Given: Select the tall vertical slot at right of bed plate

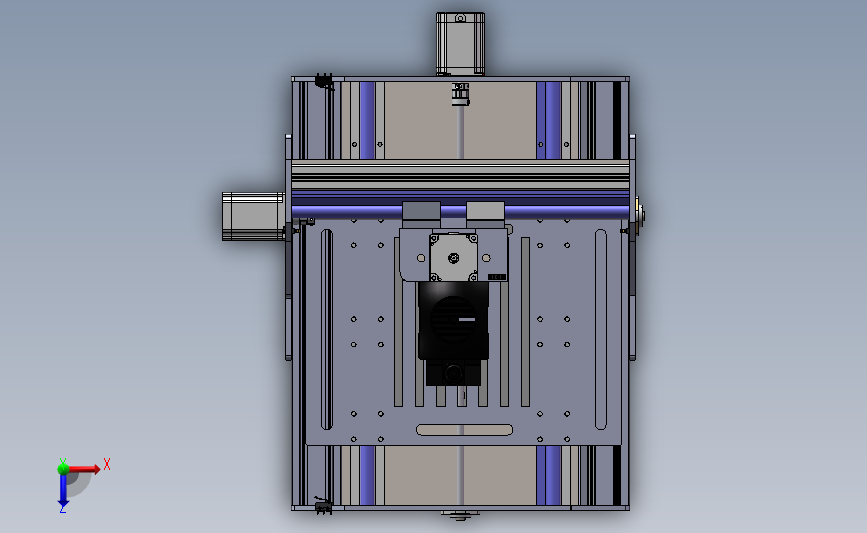Looking at the screenshot, I should pos(600,330).
